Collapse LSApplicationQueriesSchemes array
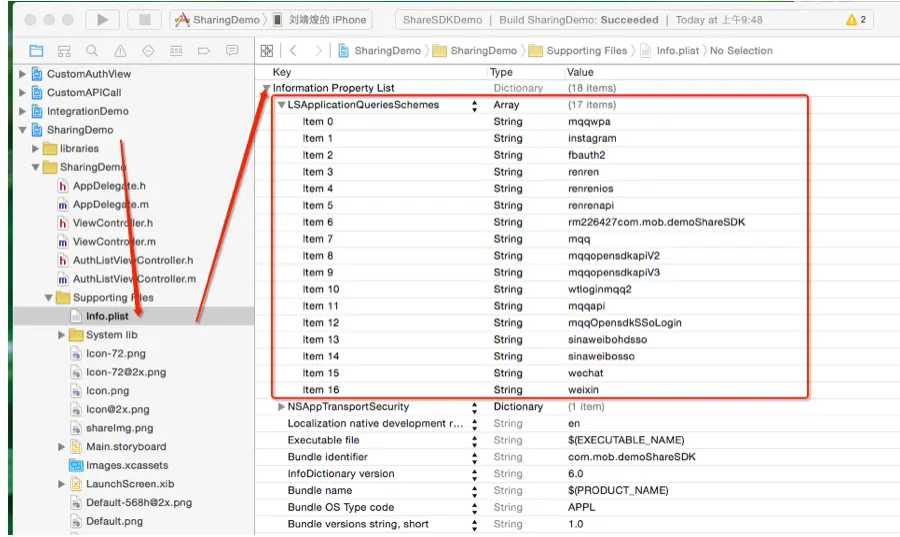This screenshot has height=537, width=900. point(281,105)
